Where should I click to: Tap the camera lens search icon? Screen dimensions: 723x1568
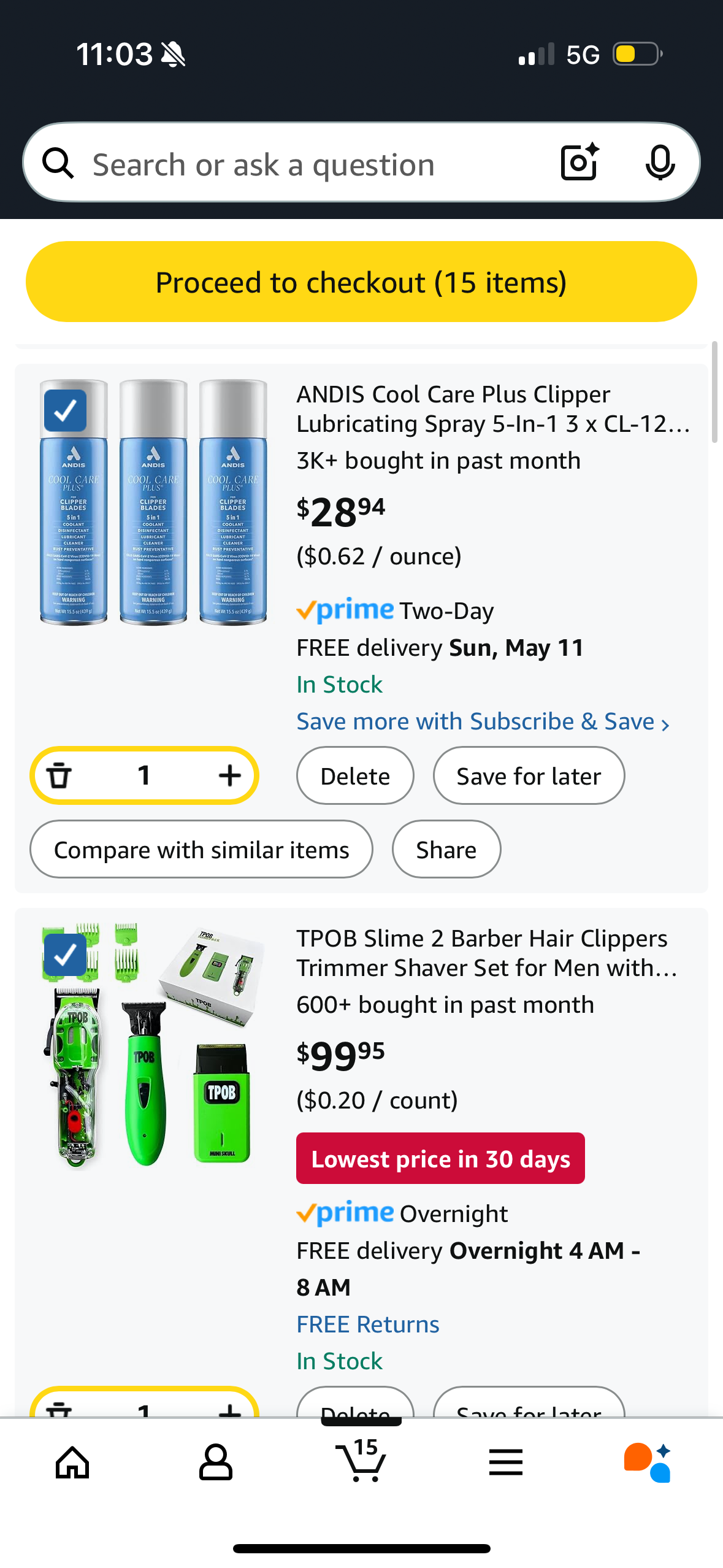click(579, 163)
